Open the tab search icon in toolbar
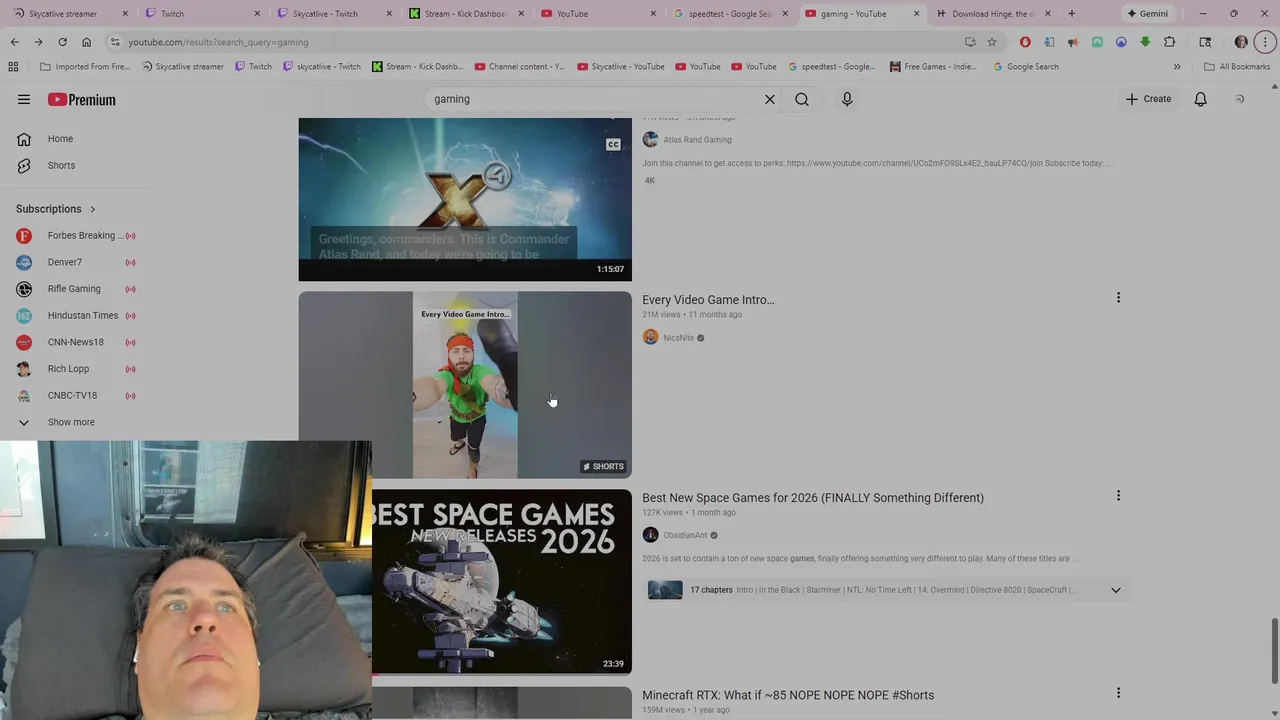This screenshot has height=720, width=1280. (x=1205, y=42)
